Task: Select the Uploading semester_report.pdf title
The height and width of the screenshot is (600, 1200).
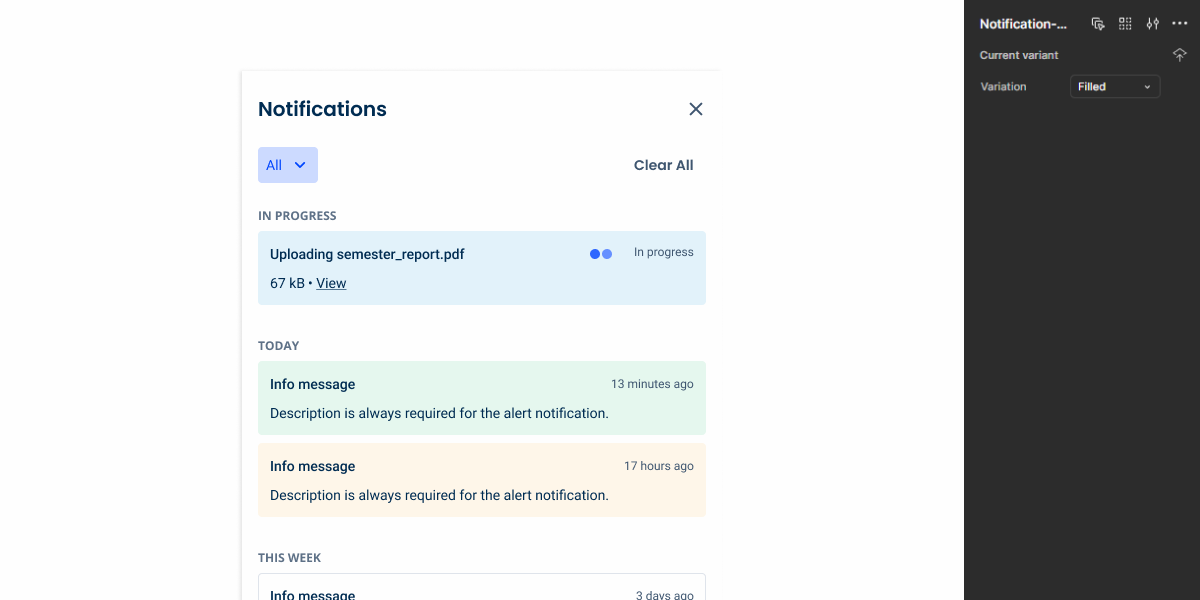Action: point(367,254)
